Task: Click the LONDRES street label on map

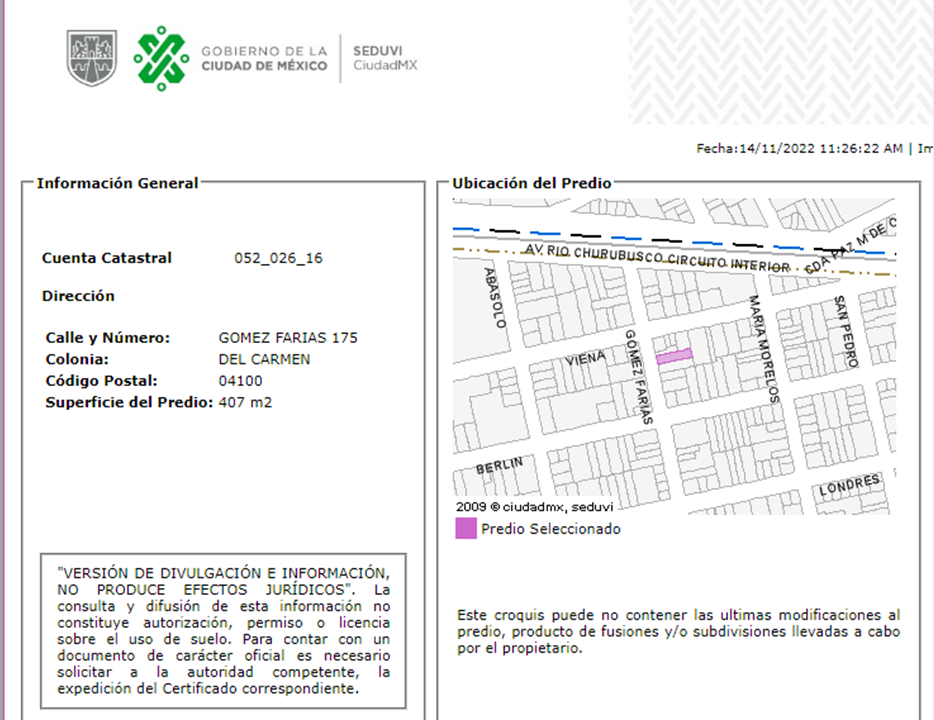Action: point(849,485)
